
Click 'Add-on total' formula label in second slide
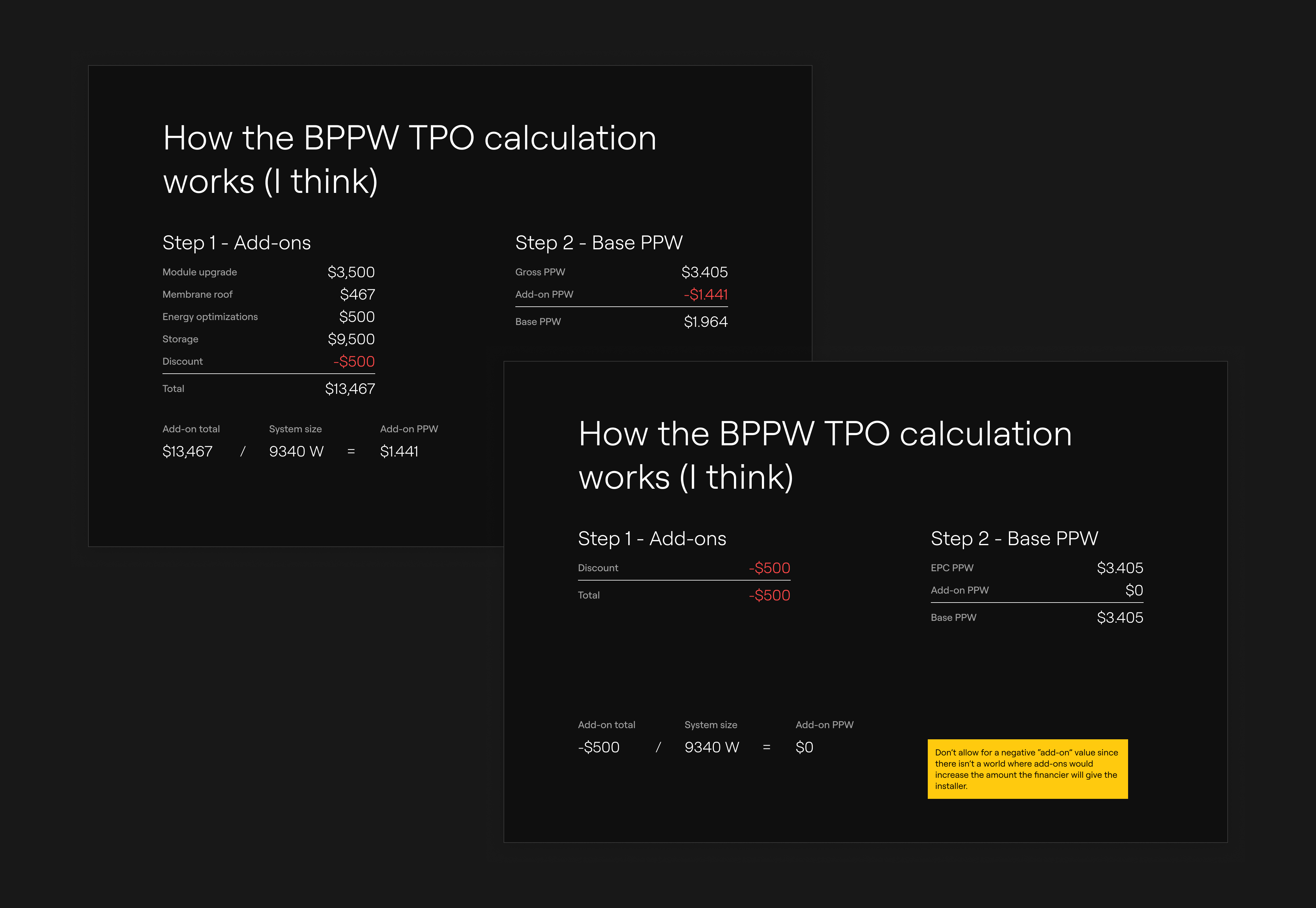coord(607,725)
